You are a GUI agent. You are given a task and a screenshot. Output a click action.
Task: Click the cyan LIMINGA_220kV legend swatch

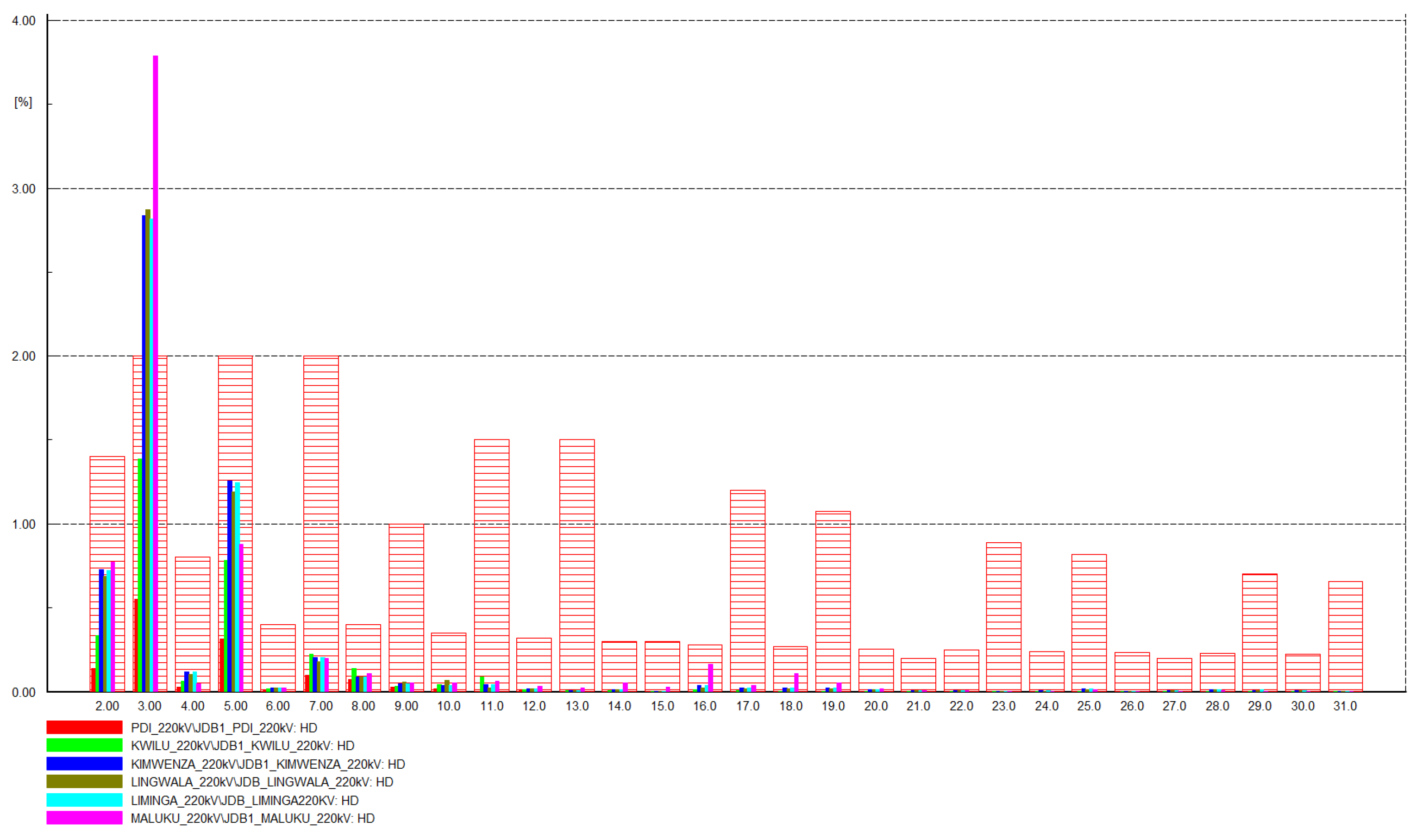coord(84,800)
